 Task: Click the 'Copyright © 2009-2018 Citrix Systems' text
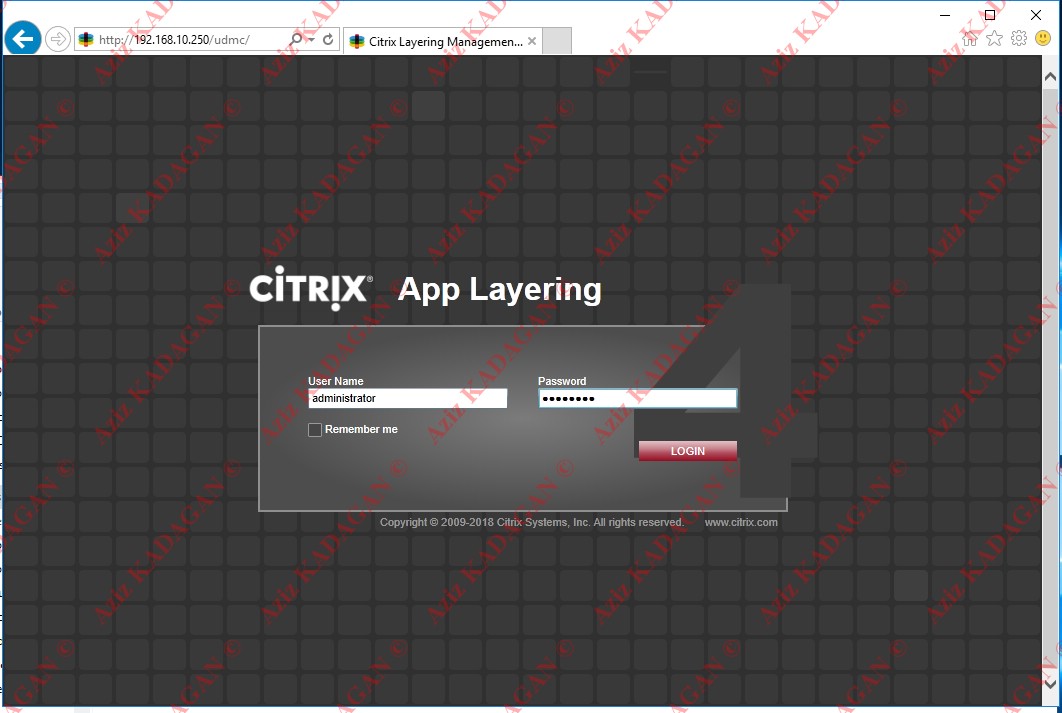(484, 522)
